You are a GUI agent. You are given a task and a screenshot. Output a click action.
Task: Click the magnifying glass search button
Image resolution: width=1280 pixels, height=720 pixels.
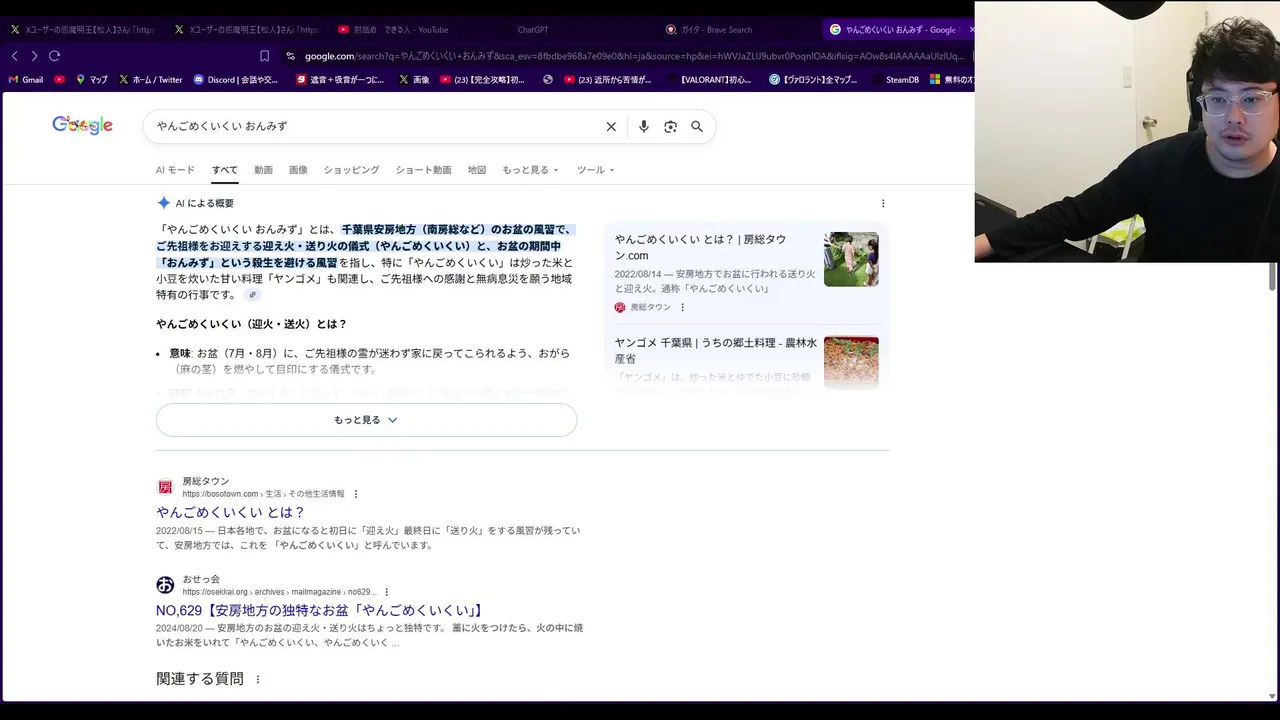(697, 127)
